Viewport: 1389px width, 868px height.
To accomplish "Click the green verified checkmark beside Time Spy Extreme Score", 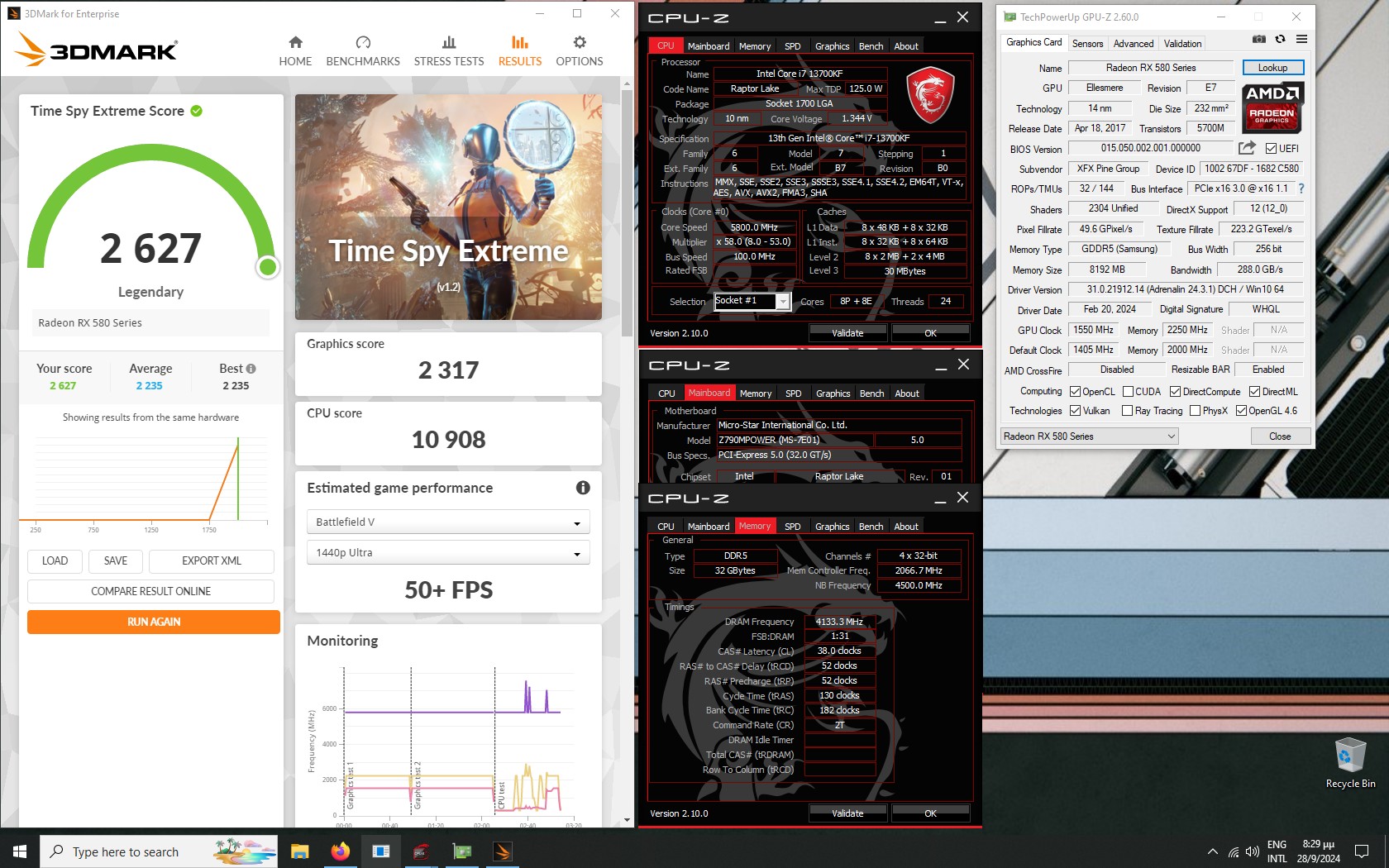I will tap(197, 111).
